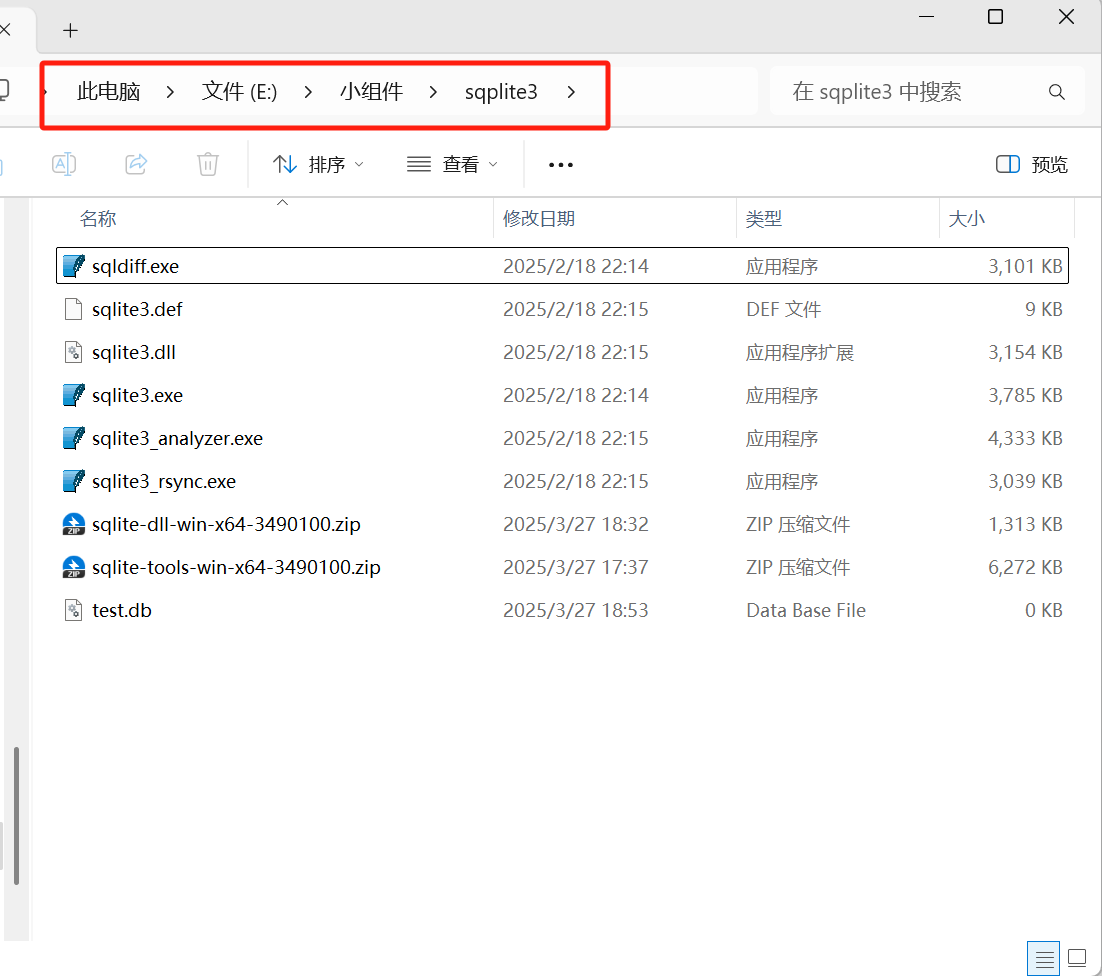
Task: Click the 应用程序扩展 type cell
Action: click(x=800, y=352)
